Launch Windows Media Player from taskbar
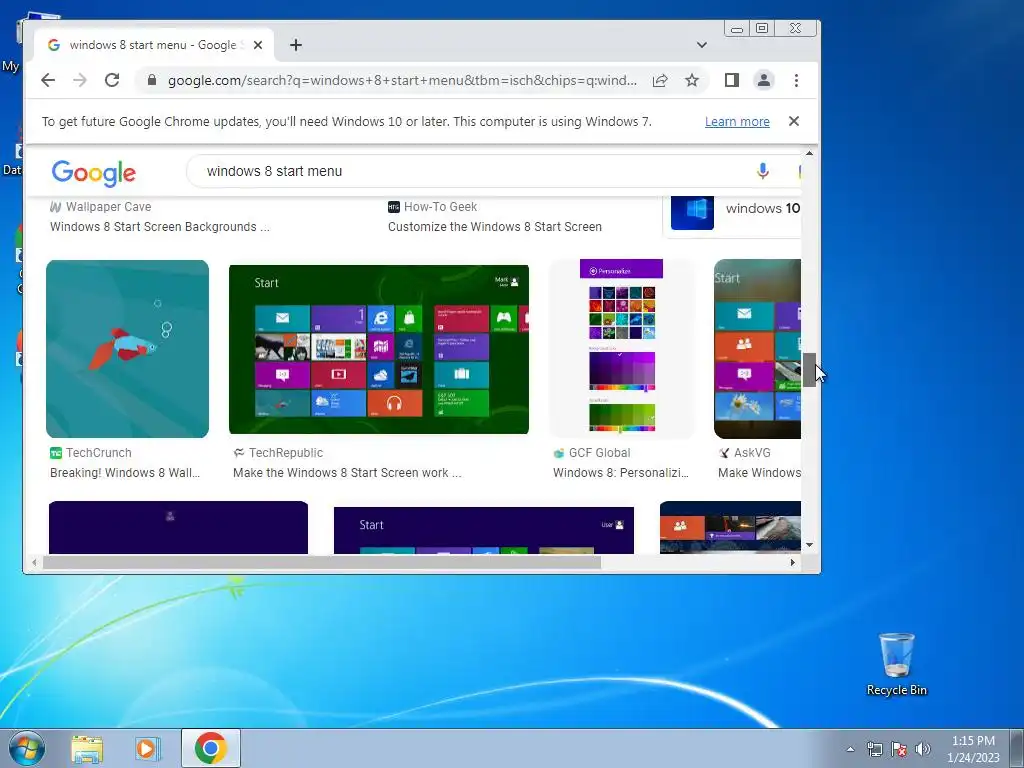The width and height of the screenshot is (1024, 768). click(x=147, y=749)
